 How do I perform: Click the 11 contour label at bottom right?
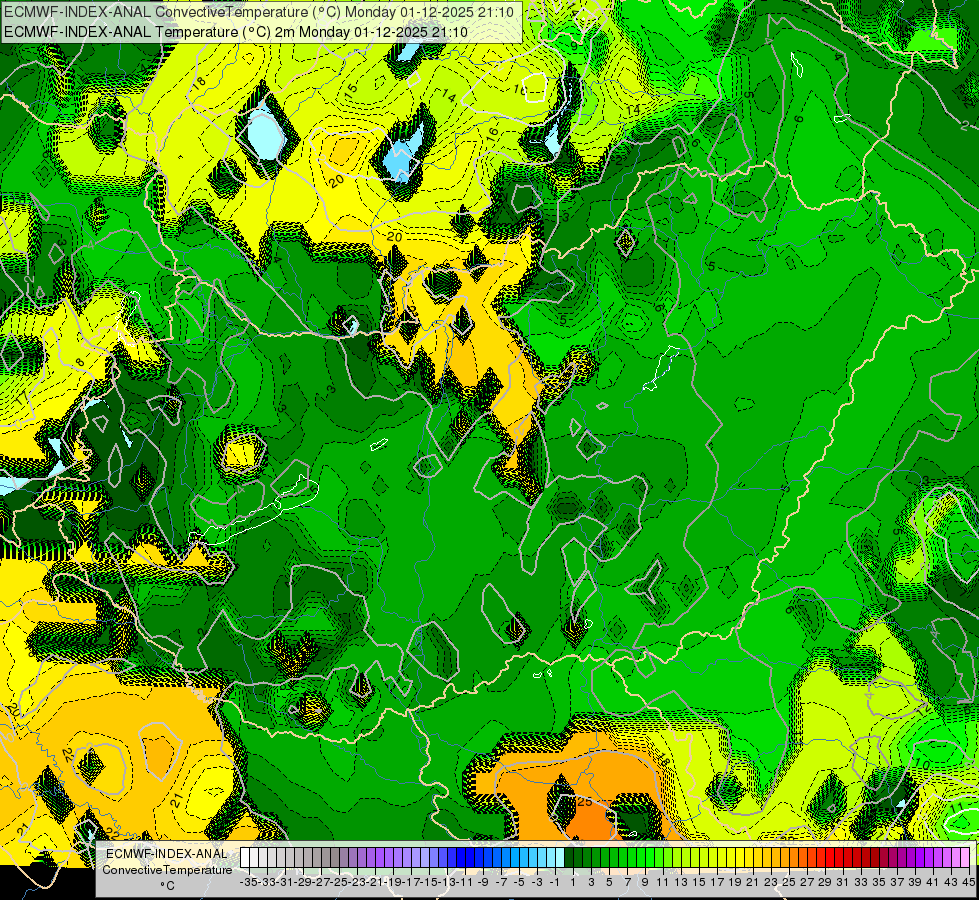956,809
